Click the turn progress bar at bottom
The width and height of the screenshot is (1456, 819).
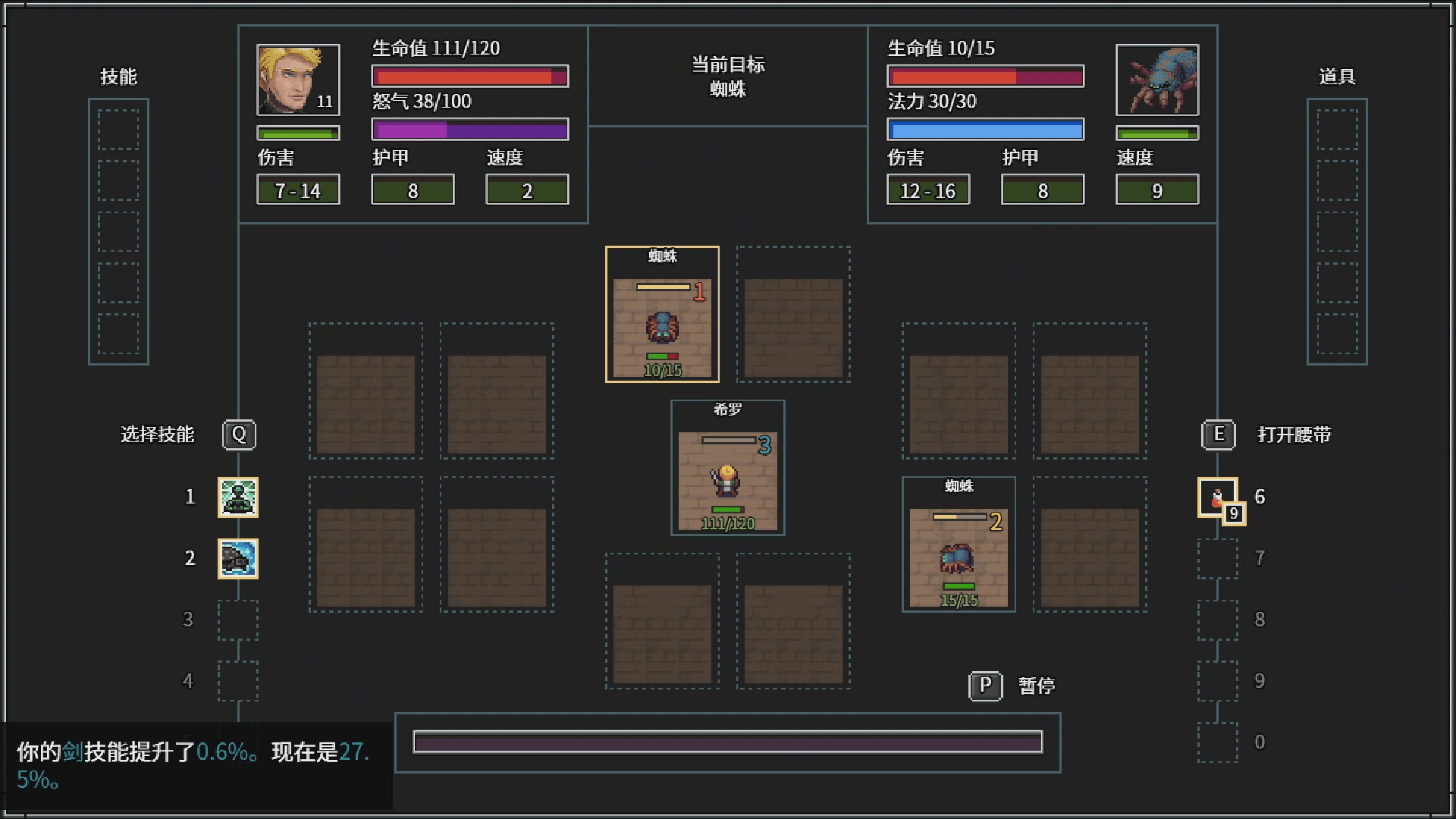click(727, 742)
